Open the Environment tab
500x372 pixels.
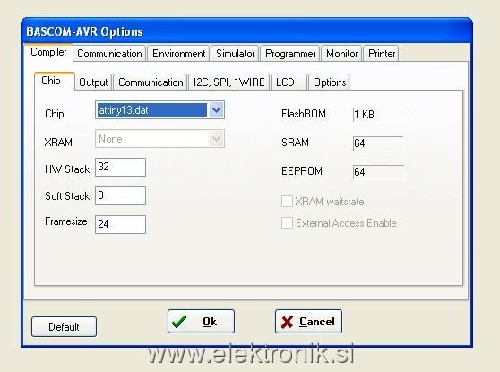pyautogui.click(x=179, y=54)
